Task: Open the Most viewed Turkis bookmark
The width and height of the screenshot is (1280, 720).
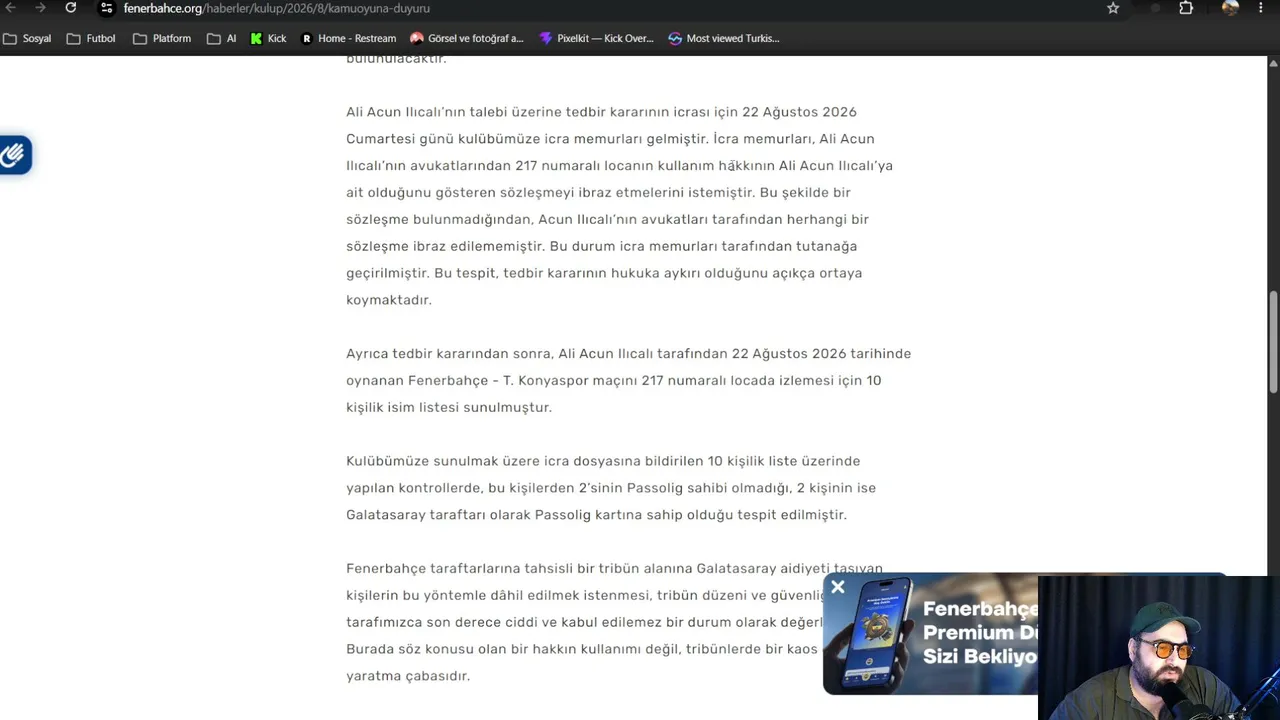Action: click(x=724, y=38)
